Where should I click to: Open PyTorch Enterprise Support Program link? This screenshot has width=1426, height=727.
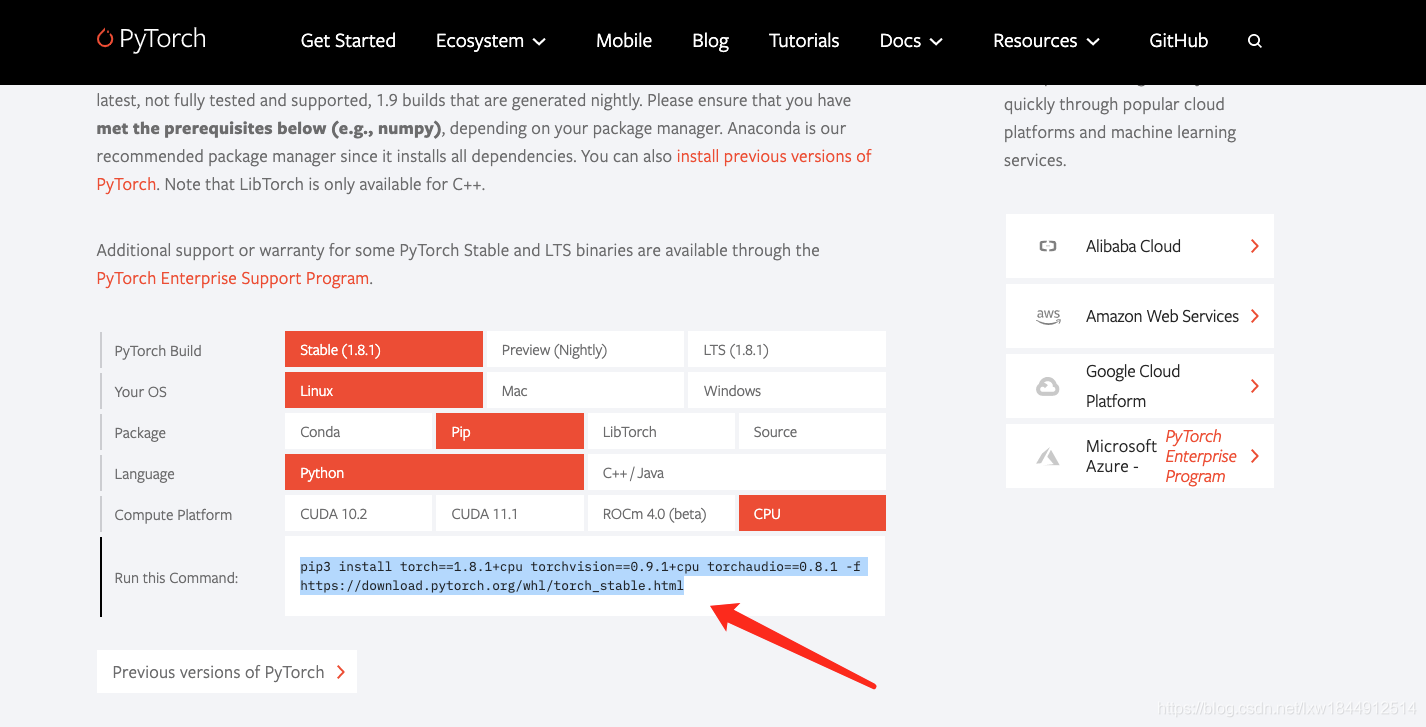click(233, 278)
